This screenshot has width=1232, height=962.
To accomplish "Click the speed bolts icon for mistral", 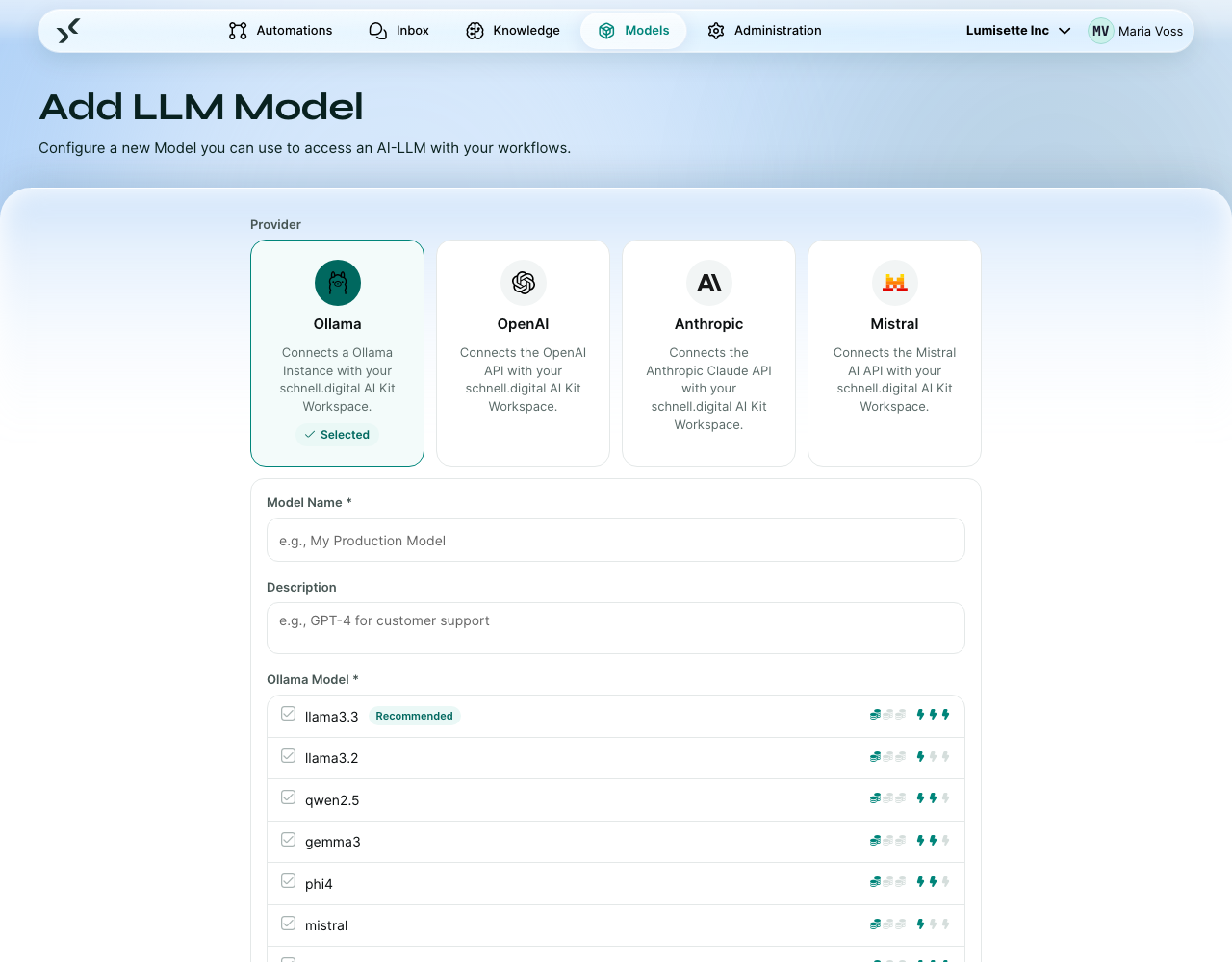I will (x=934, y=924).
